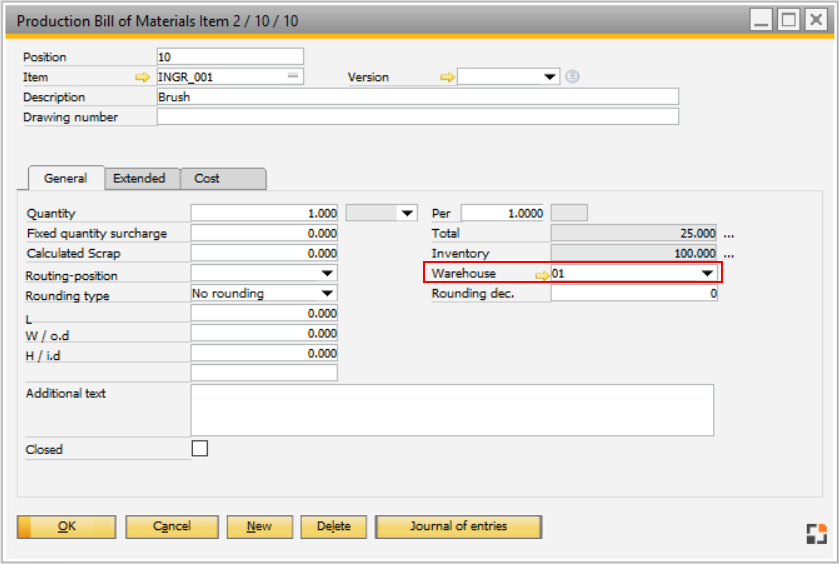Open the Item chooser icon in INGR_001 field
Viewport: 839px width, 564px height.
(x=293, y=76)
